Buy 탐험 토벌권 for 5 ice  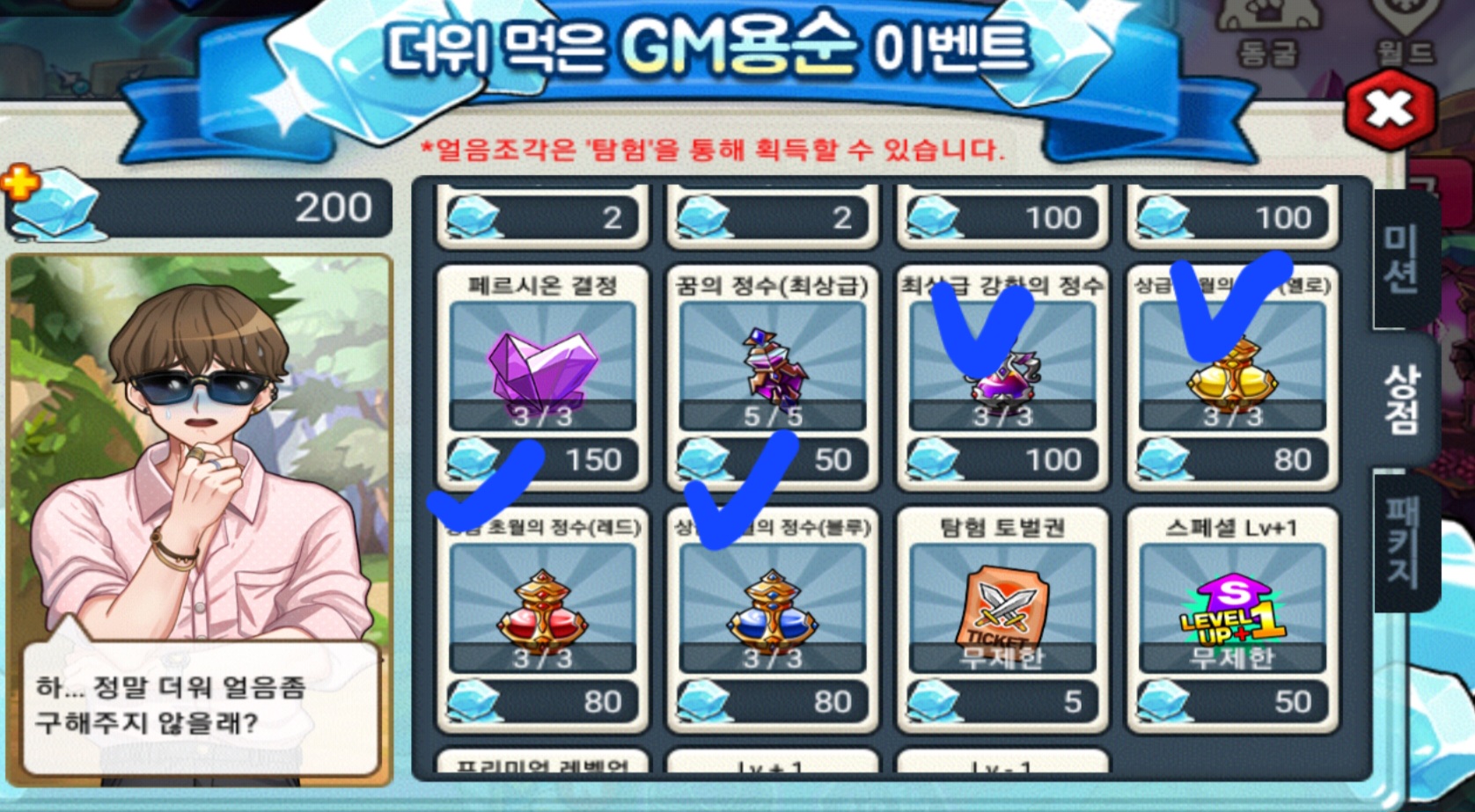1002,702
